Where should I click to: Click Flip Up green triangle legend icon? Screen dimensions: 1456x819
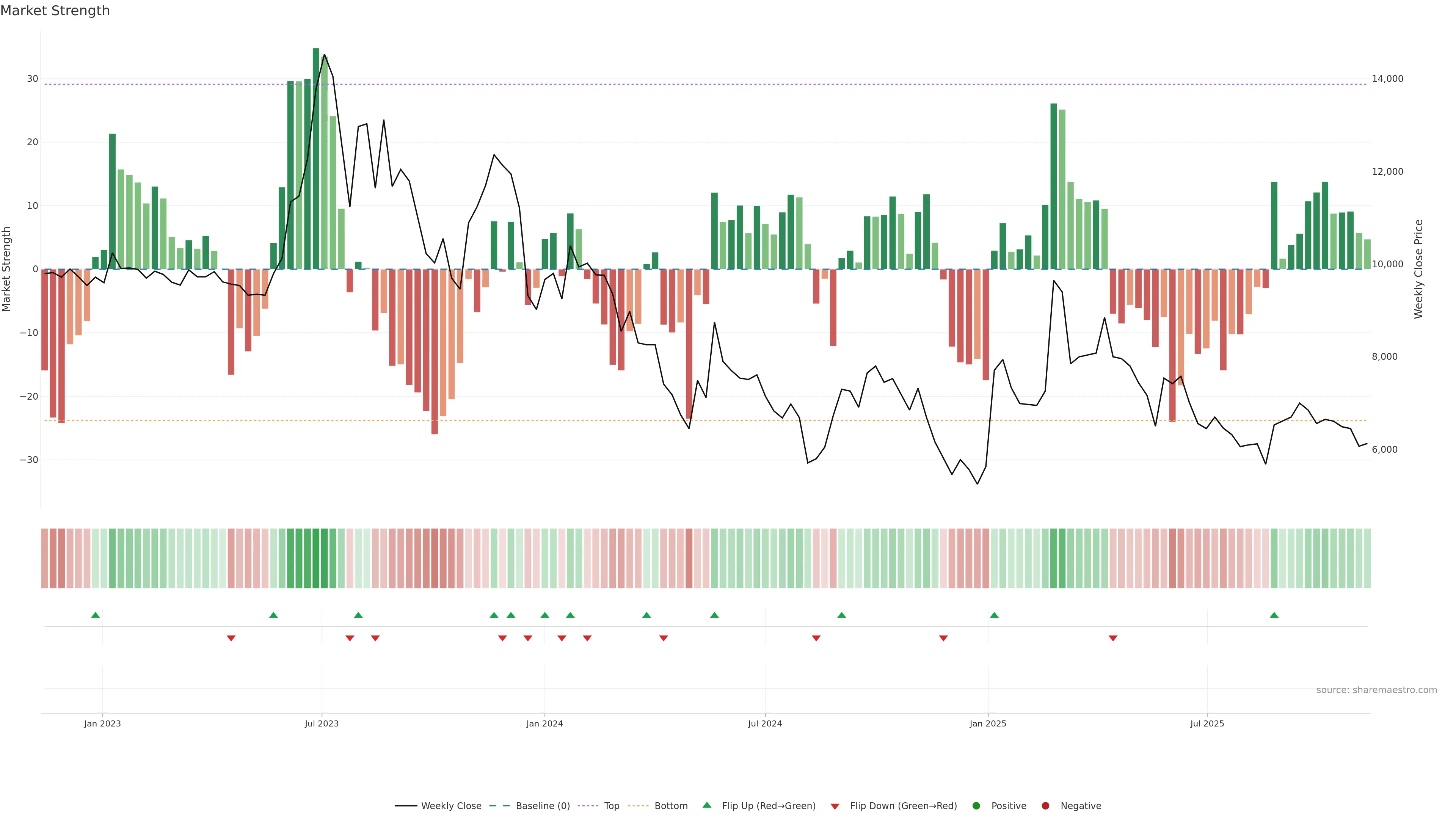coord(706,805)
